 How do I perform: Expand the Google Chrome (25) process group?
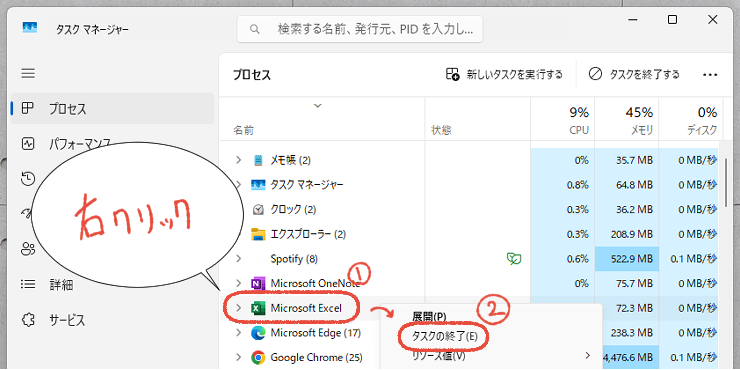click(239, 357)
